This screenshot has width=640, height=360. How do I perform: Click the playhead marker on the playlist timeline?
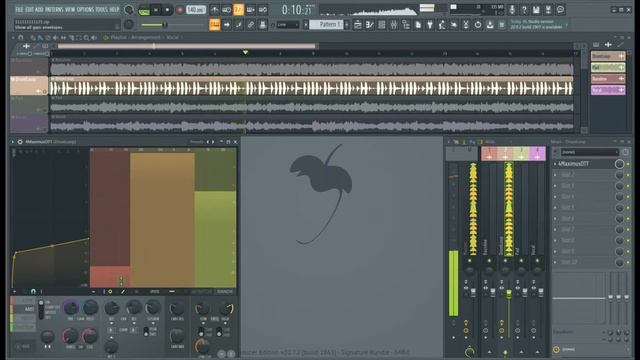(245, 52)
